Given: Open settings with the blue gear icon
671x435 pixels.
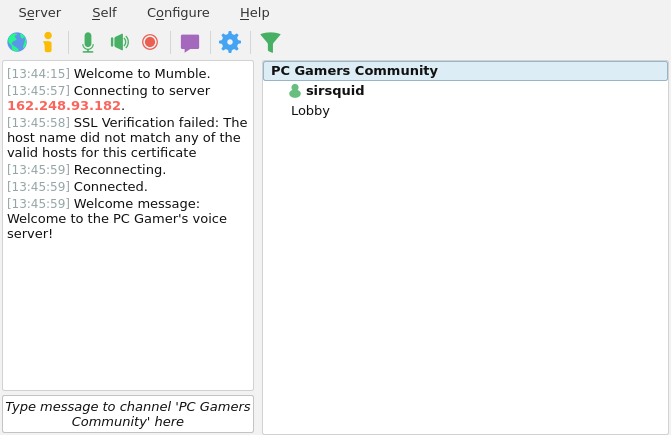Looking at the screenshot, I should pyautogui.click(x=230, y=42).
